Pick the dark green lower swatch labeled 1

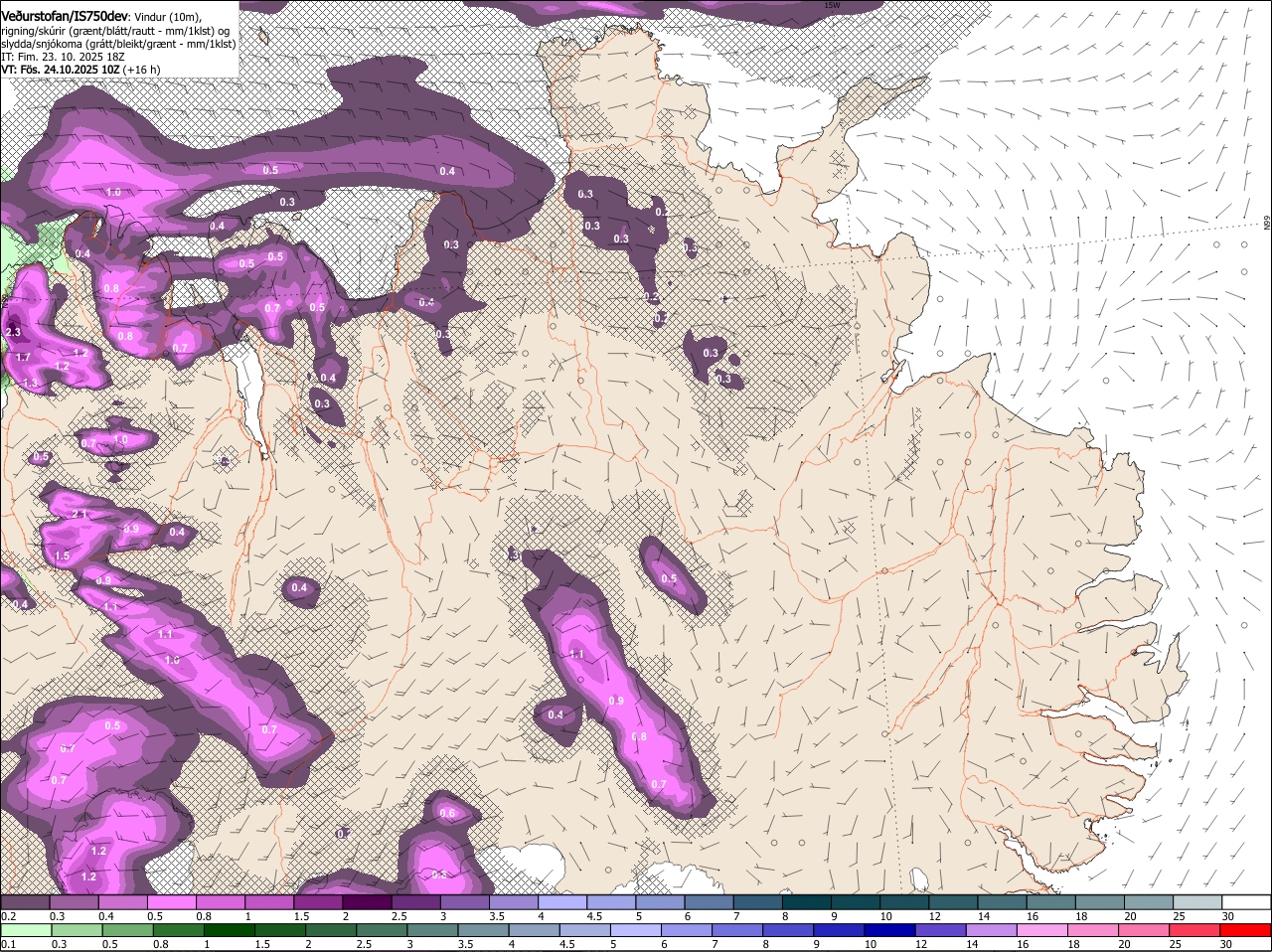230,931
